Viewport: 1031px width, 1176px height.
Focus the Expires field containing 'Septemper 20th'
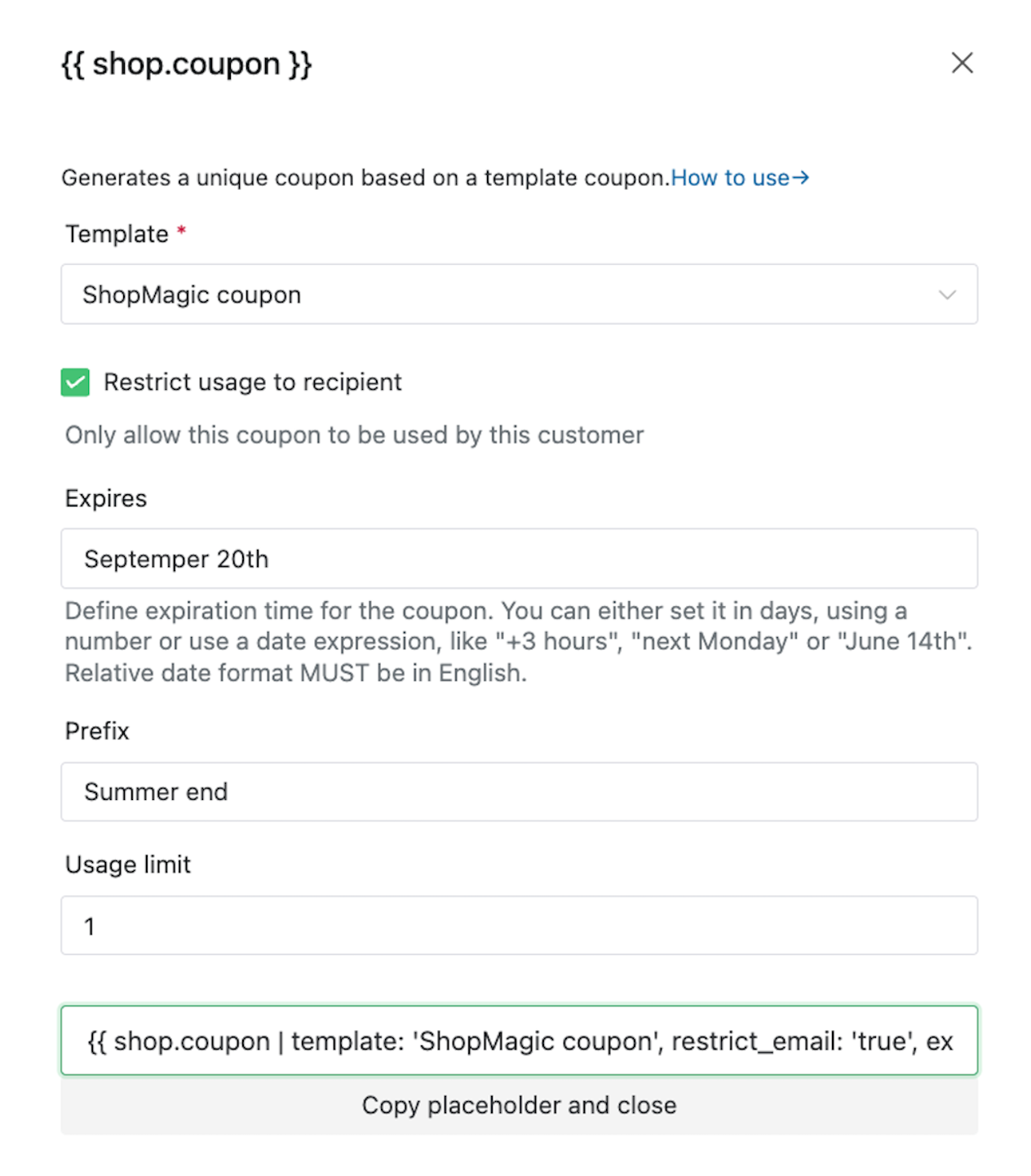pos(519,559)
